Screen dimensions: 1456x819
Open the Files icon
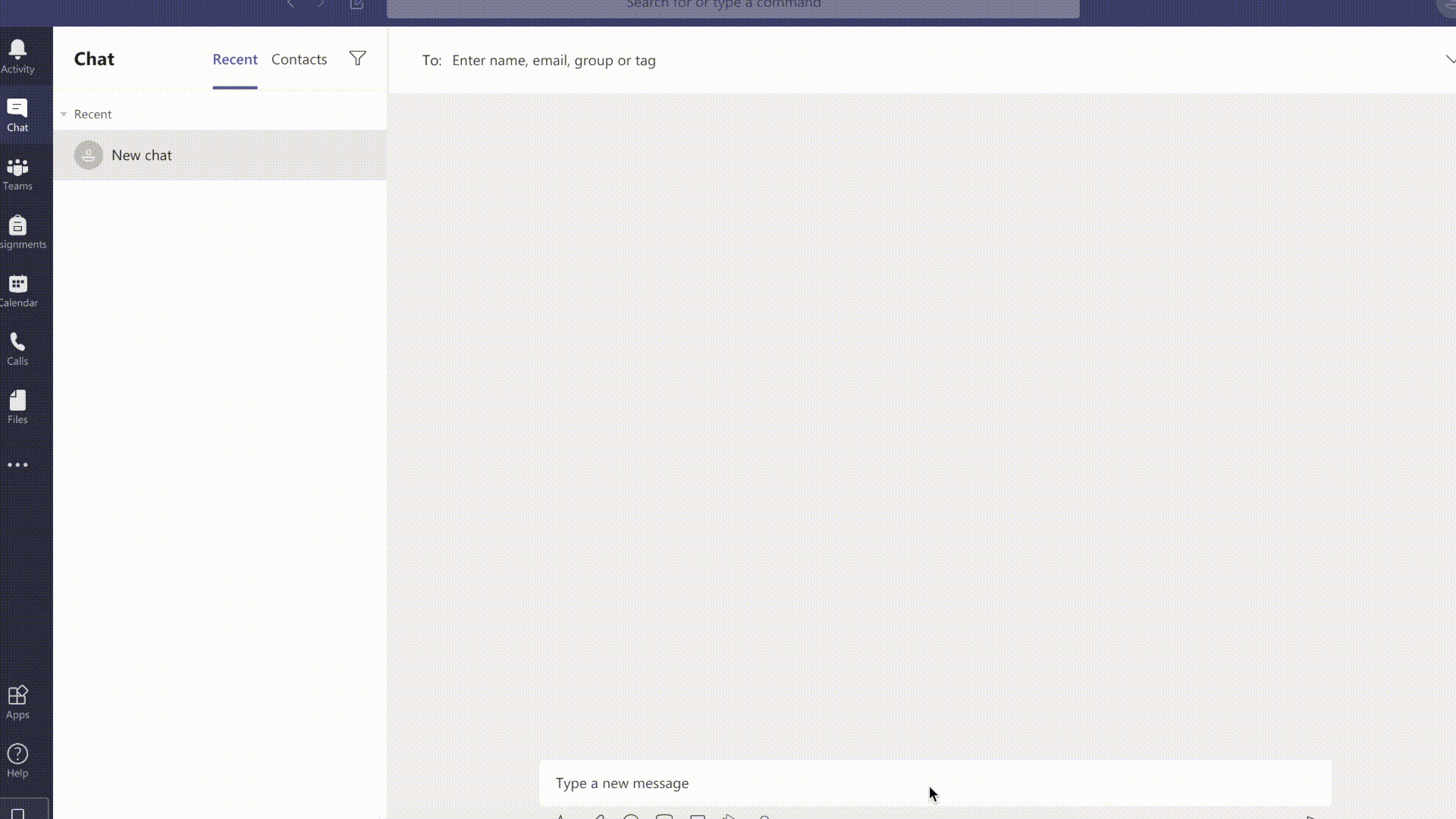[17, 407]
